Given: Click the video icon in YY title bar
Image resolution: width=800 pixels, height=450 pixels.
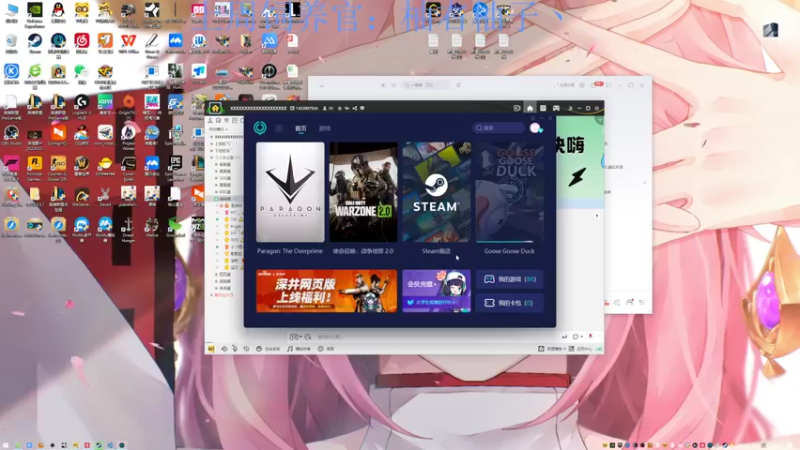Looking at the screenshot, I should (x=516, y=108).
